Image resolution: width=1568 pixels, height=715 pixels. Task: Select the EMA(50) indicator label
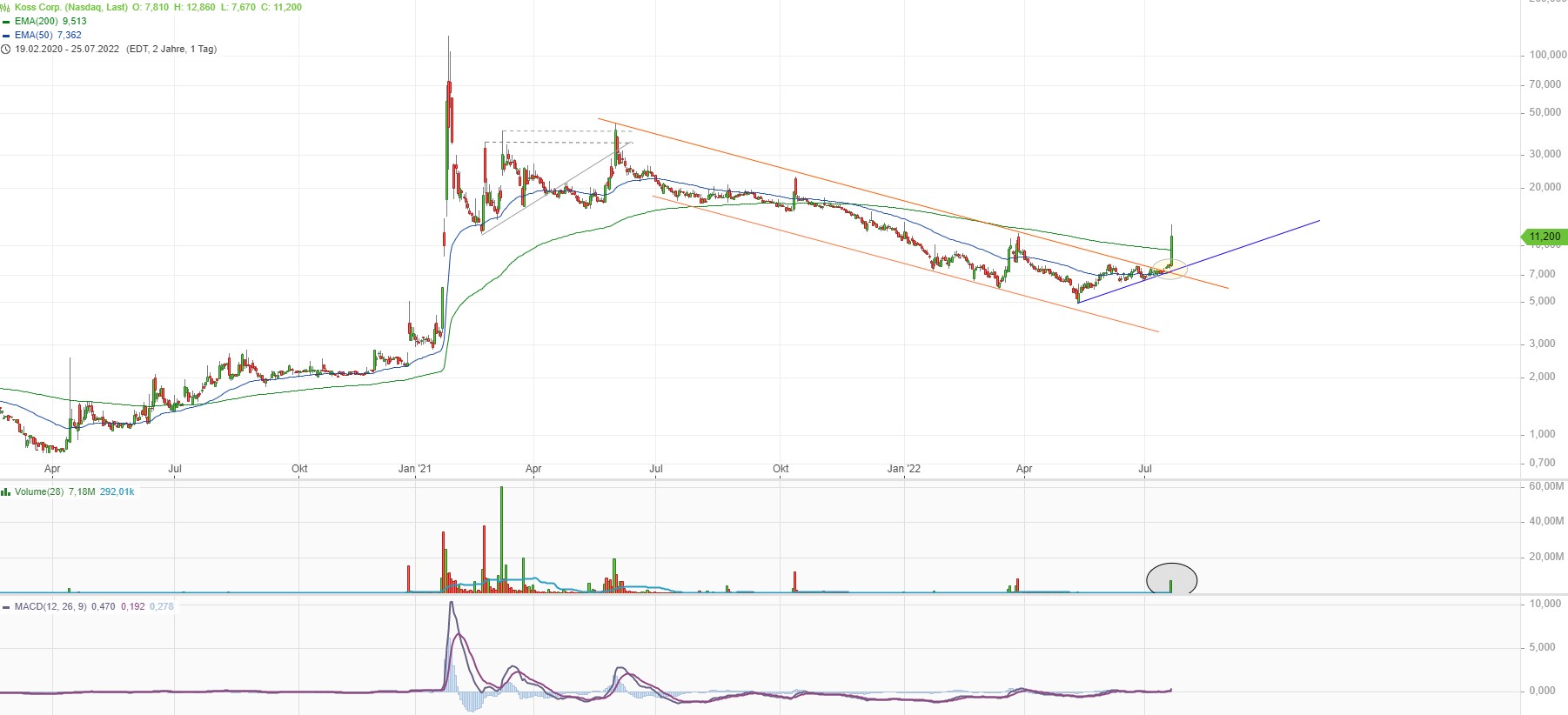(x=34, y=36)
